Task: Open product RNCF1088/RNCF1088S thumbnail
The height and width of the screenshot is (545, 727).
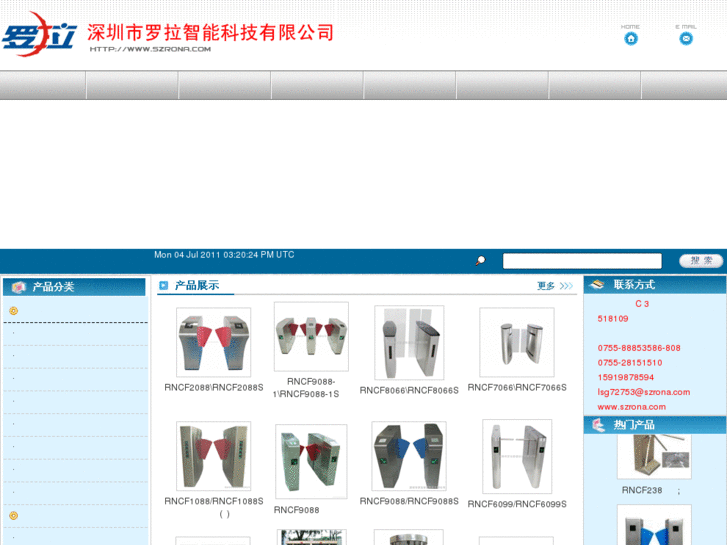Action: 213,456
